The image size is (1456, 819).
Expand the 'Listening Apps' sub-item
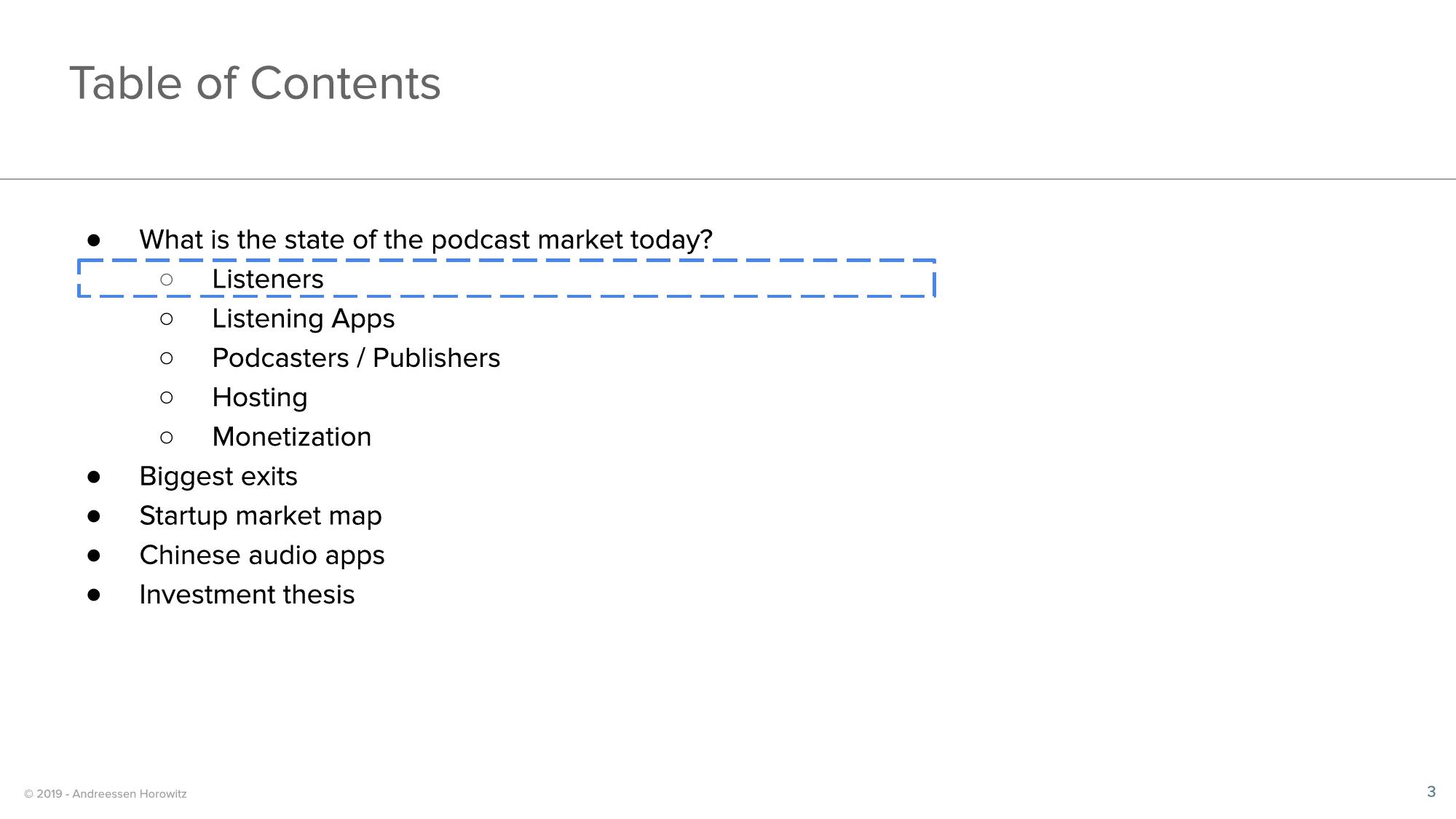coord(303,318)
